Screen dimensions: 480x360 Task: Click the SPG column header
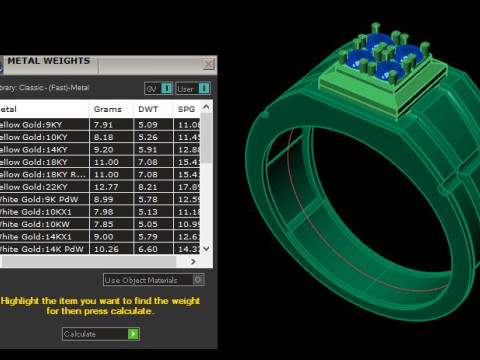point(187,109)
